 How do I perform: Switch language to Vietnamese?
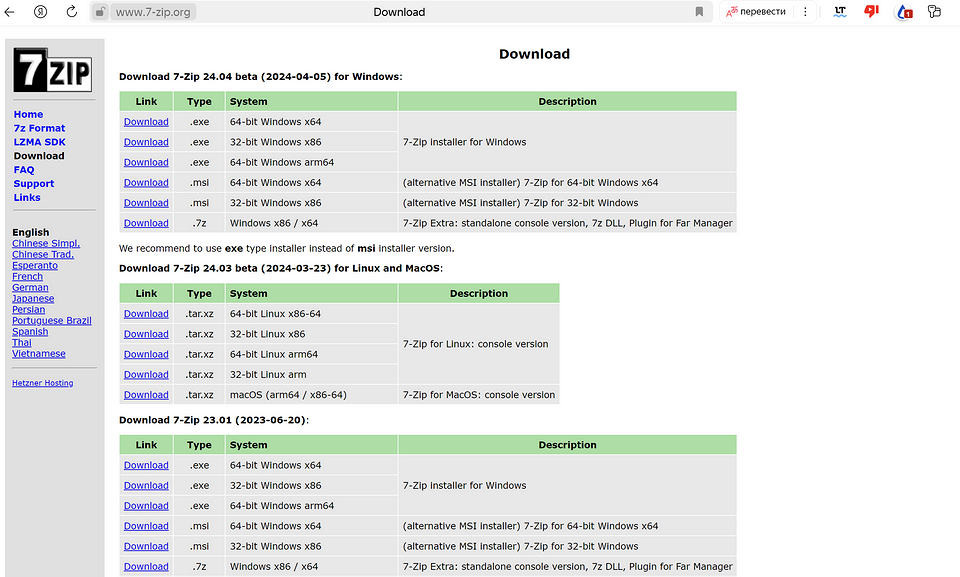pyautogui.click(x=39, y=353)
